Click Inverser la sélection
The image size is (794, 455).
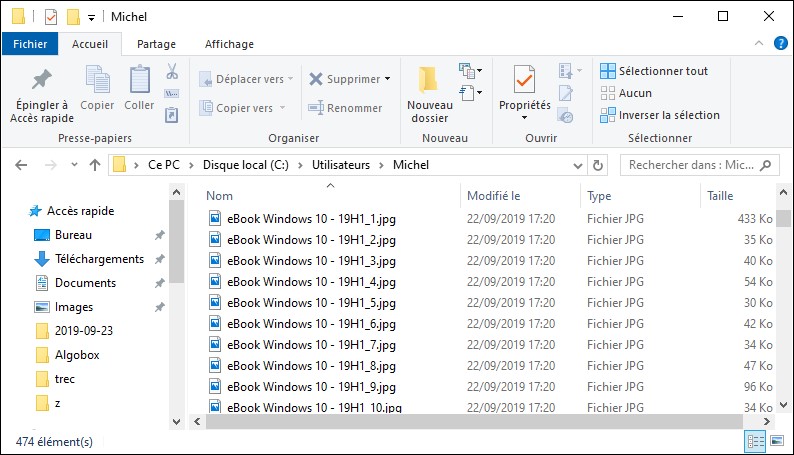pos(660,115)
